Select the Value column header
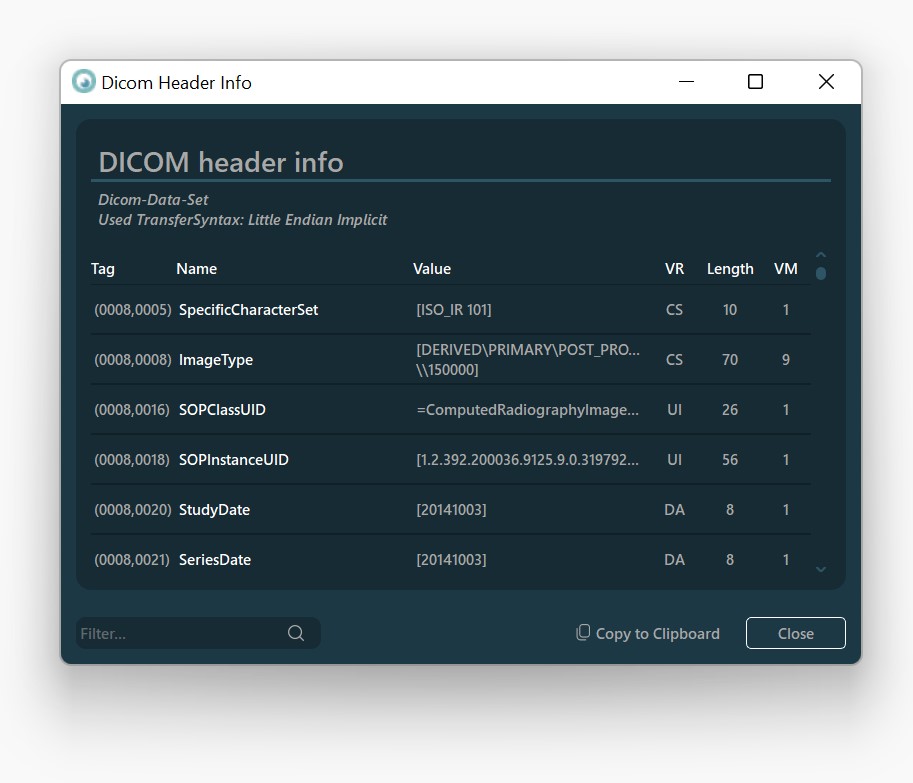The image size is (913, 783). click(x=432, y=269)
